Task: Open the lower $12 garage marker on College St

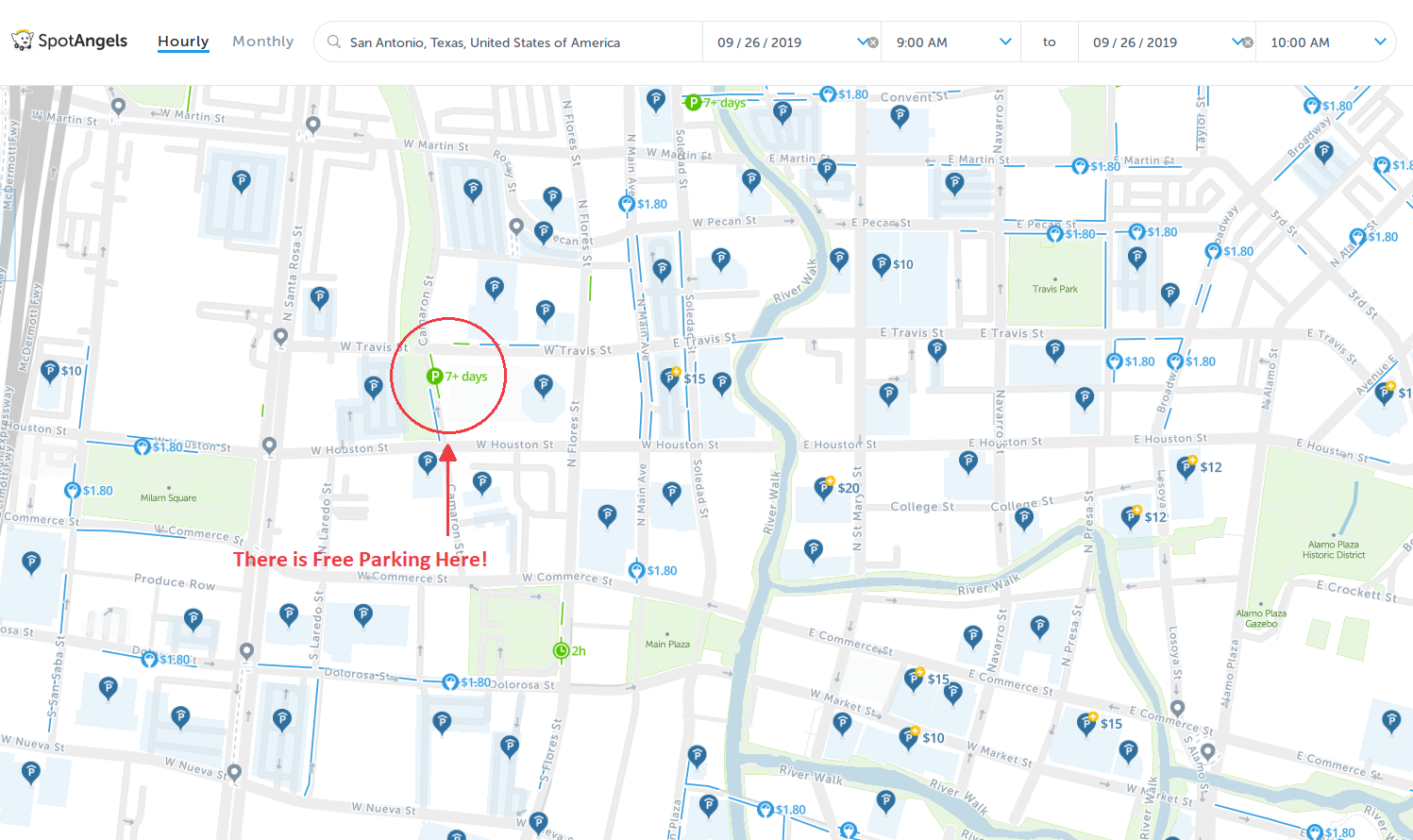Action: tap(1131, 516)
